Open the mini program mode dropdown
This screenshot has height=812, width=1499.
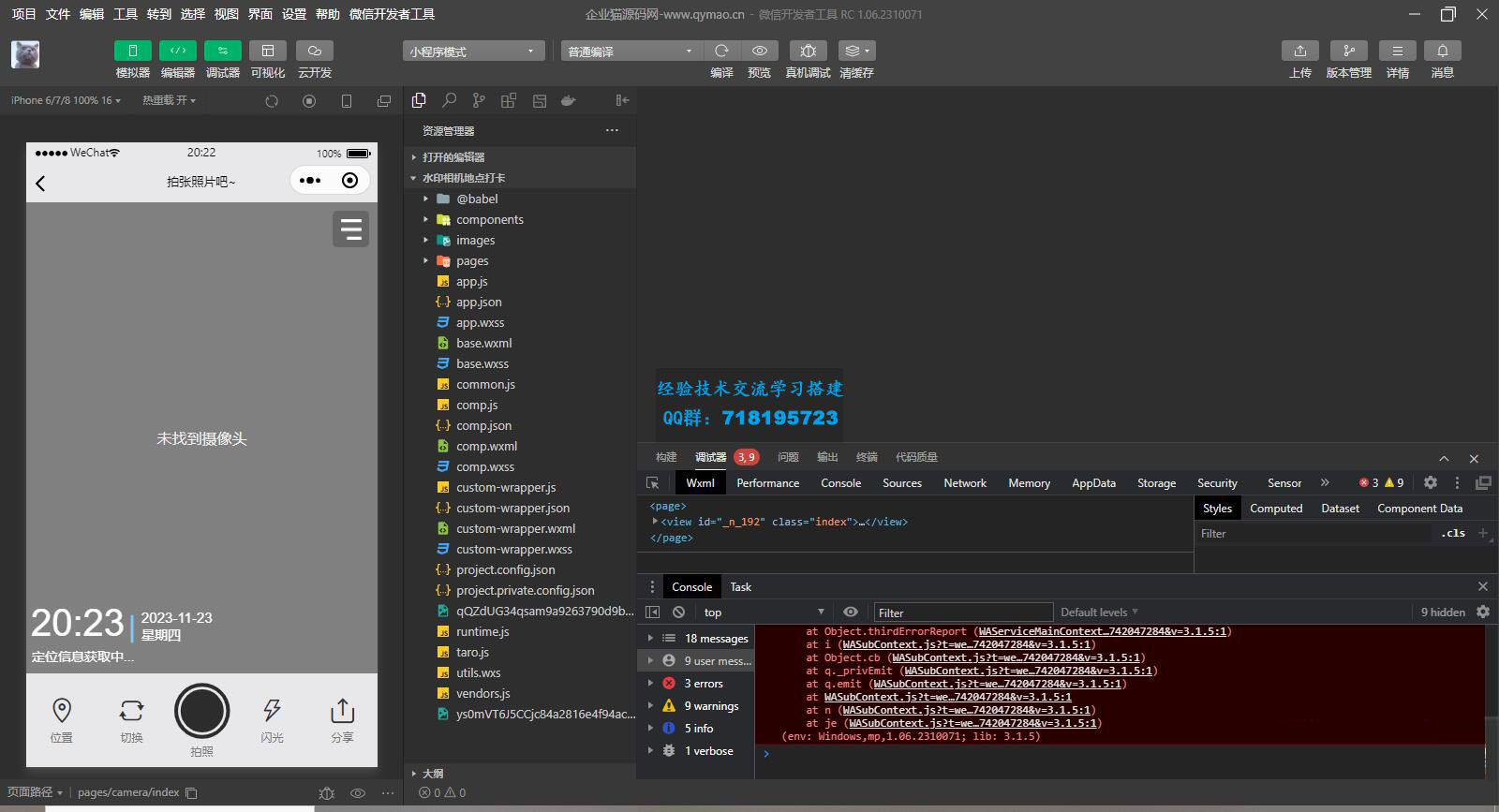click(473, 52)
